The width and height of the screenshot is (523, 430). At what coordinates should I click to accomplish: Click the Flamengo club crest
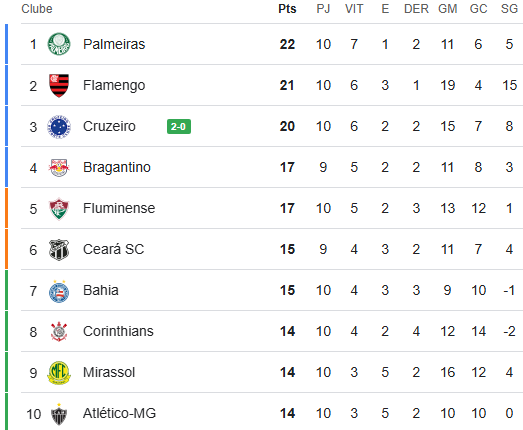click(x=59, y=85)
